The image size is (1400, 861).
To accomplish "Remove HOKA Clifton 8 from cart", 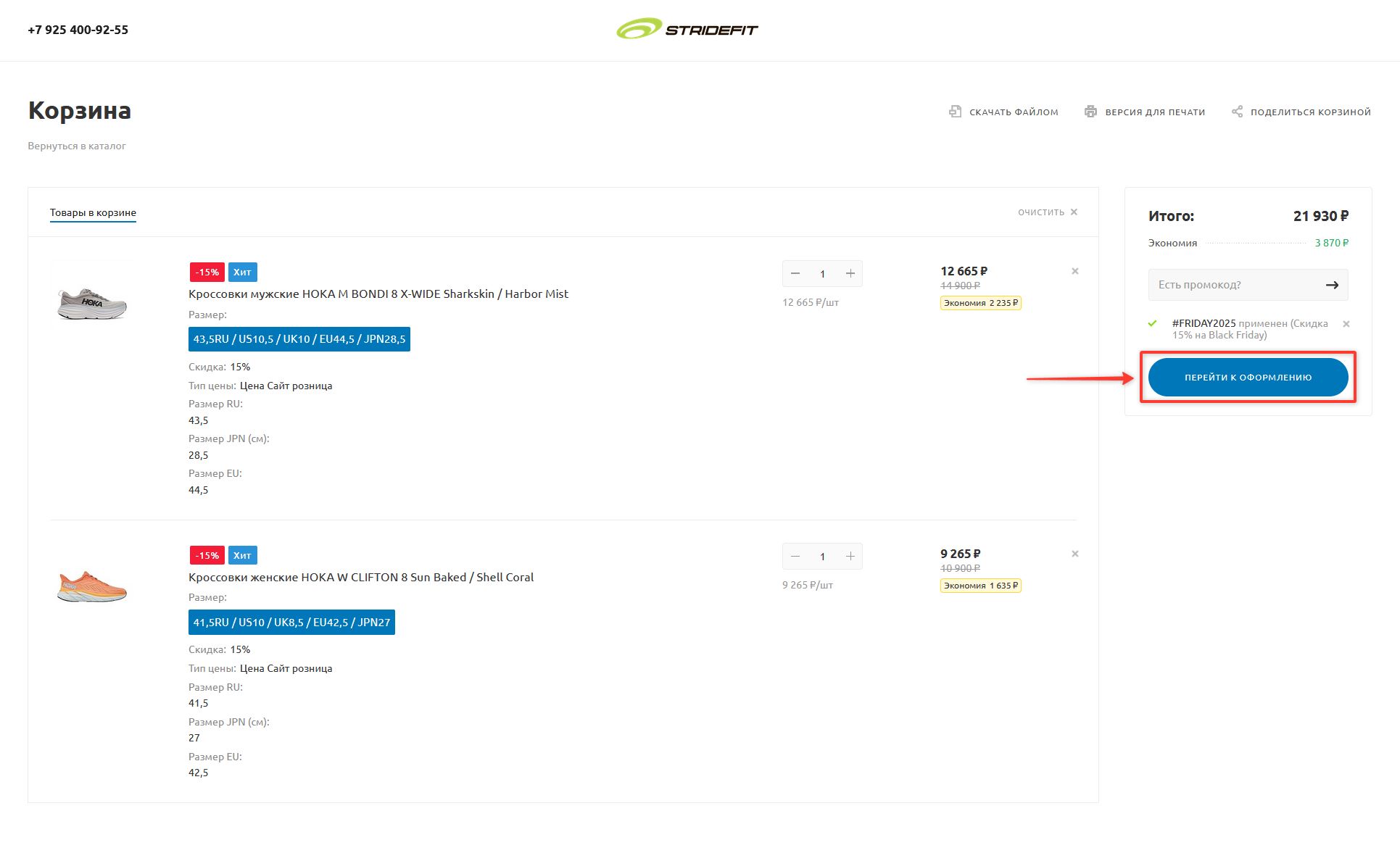I will tap(1075, 554).
